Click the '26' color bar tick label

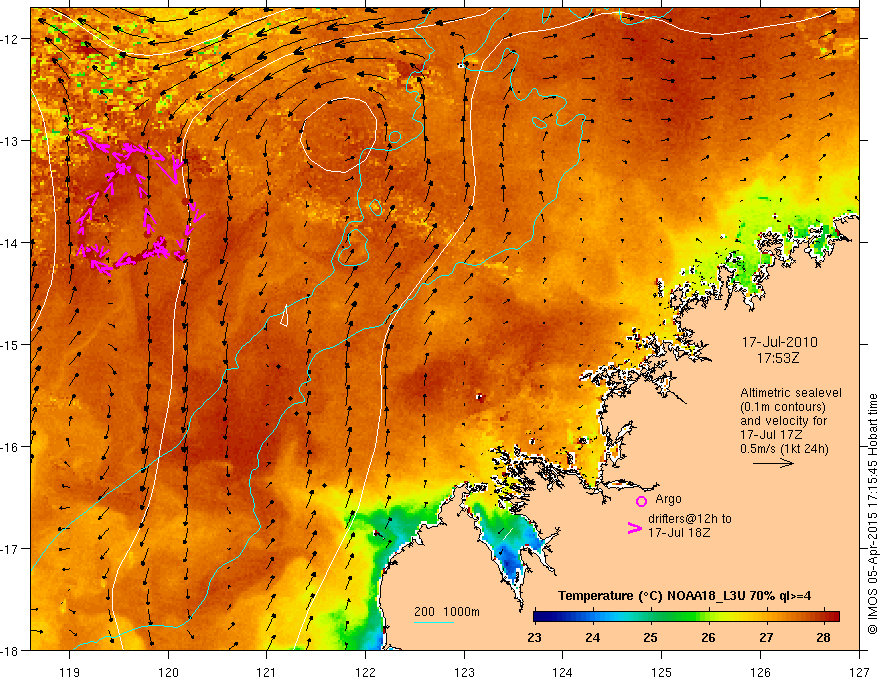point(708,637)
